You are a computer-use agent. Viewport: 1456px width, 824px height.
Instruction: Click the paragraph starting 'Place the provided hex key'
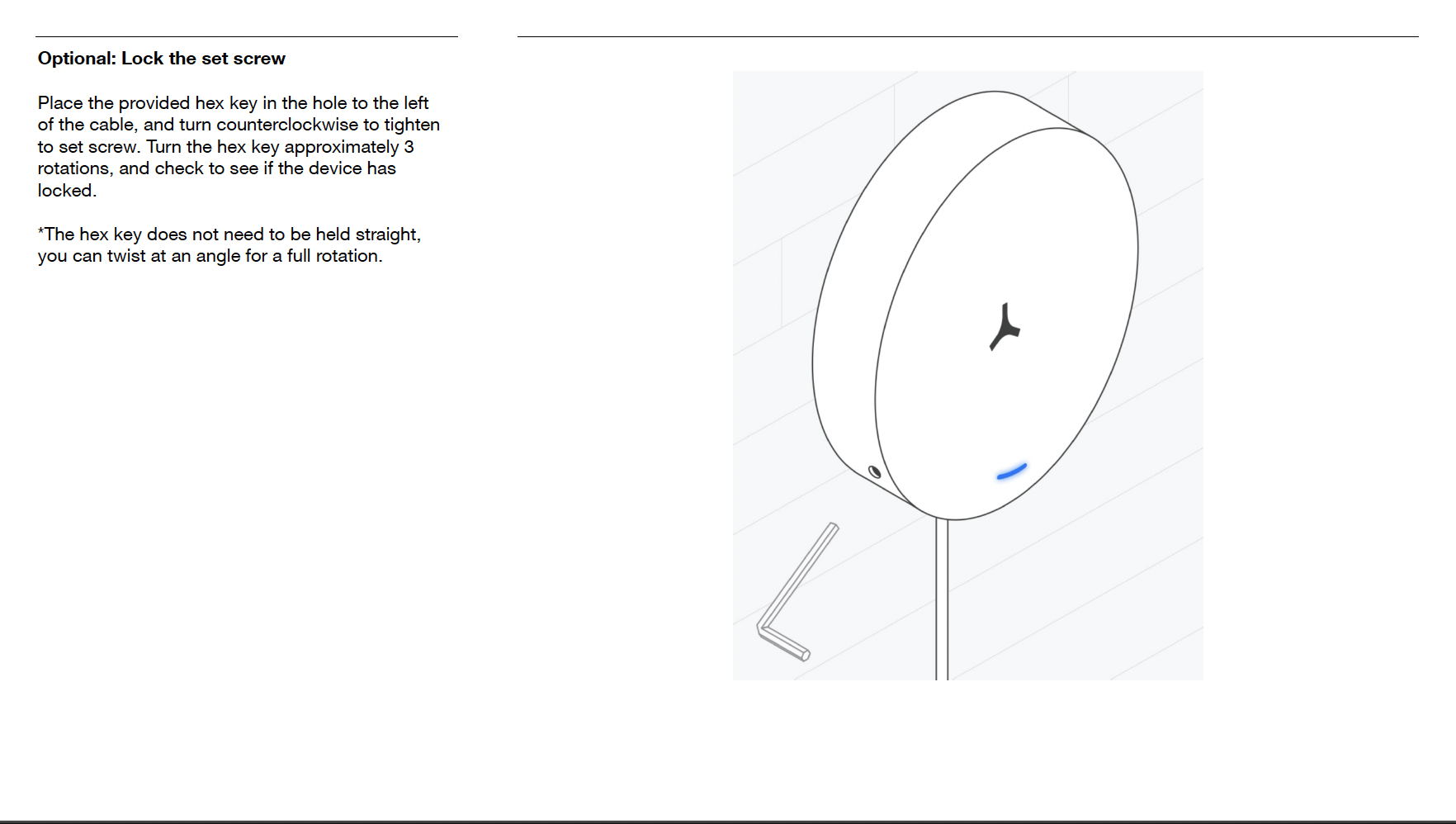[x=239, y=146]
